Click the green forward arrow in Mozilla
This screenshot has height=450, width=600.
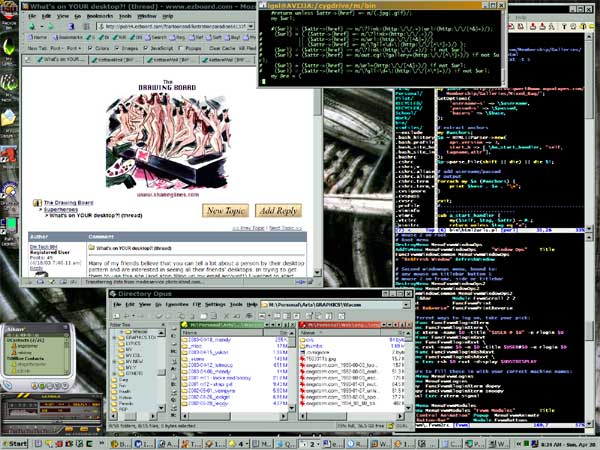click(50, 26)
